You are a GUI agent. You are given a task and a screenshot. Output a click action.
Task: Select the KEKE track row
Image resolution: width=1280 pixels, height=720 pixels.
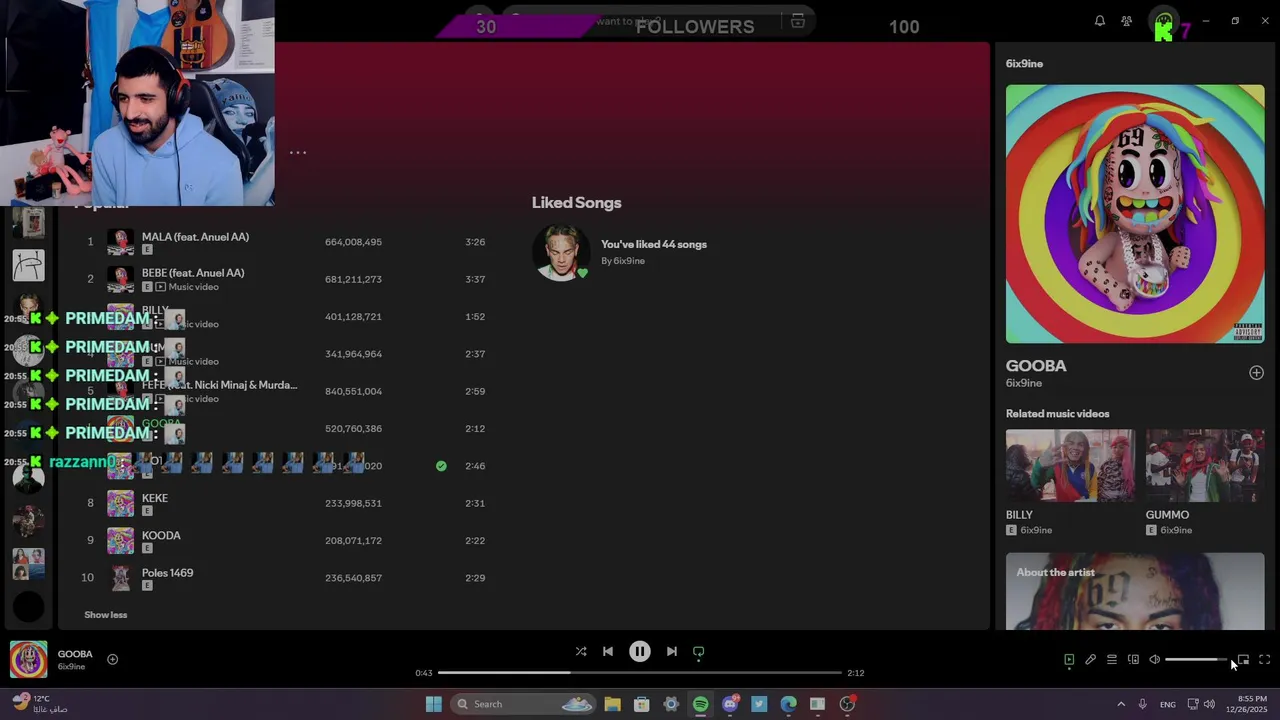[x=285, y=503]
